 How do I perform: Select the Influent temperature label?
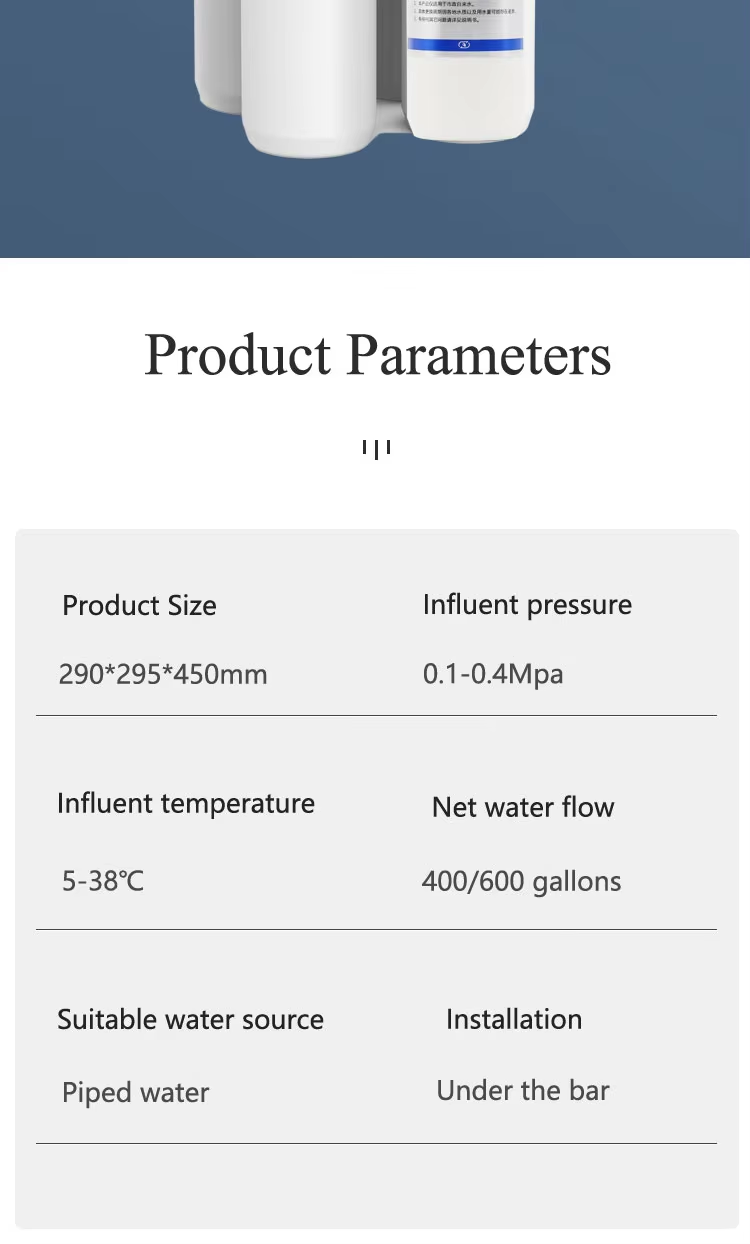click(186, 804)
